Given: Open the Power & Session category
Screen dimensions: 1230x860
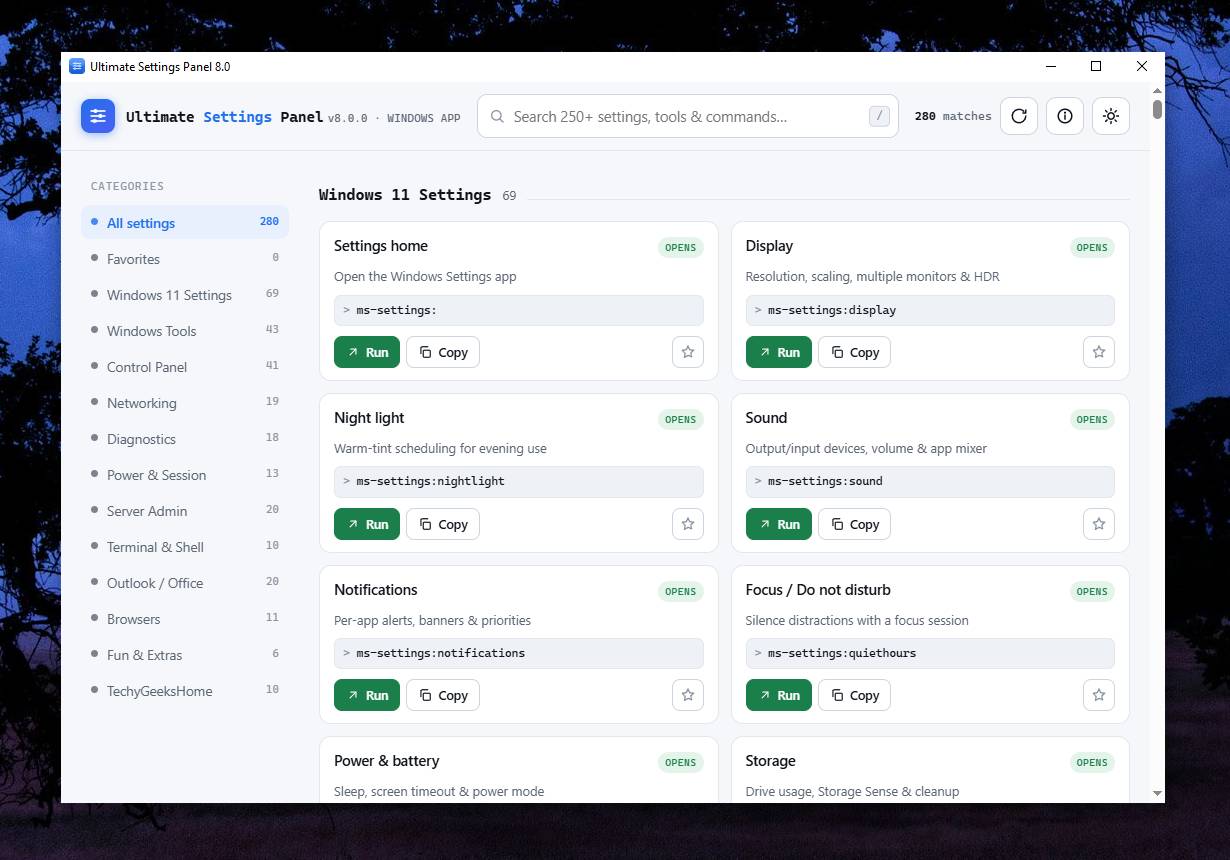Looking at the screenshot, I should [x=185, y=474].
